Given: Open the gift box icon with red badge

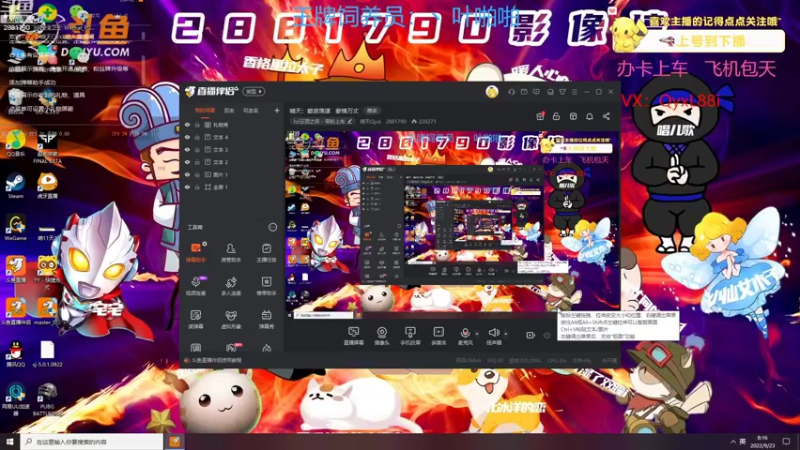Looking at the screenshot, I should pos(540,116).
